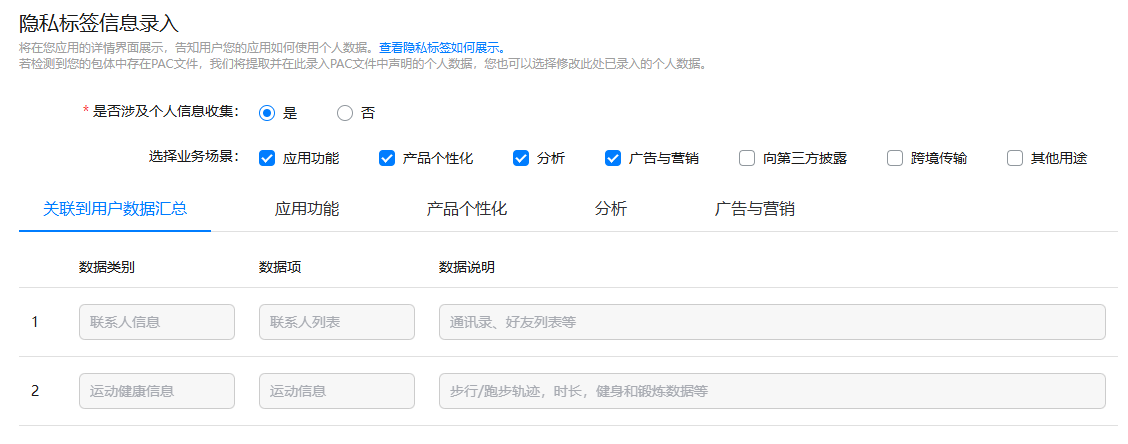This screenshot has width=1128, height=444.
Task: Uncheck the 应用功能 checkbox
Action: [267, 158]
